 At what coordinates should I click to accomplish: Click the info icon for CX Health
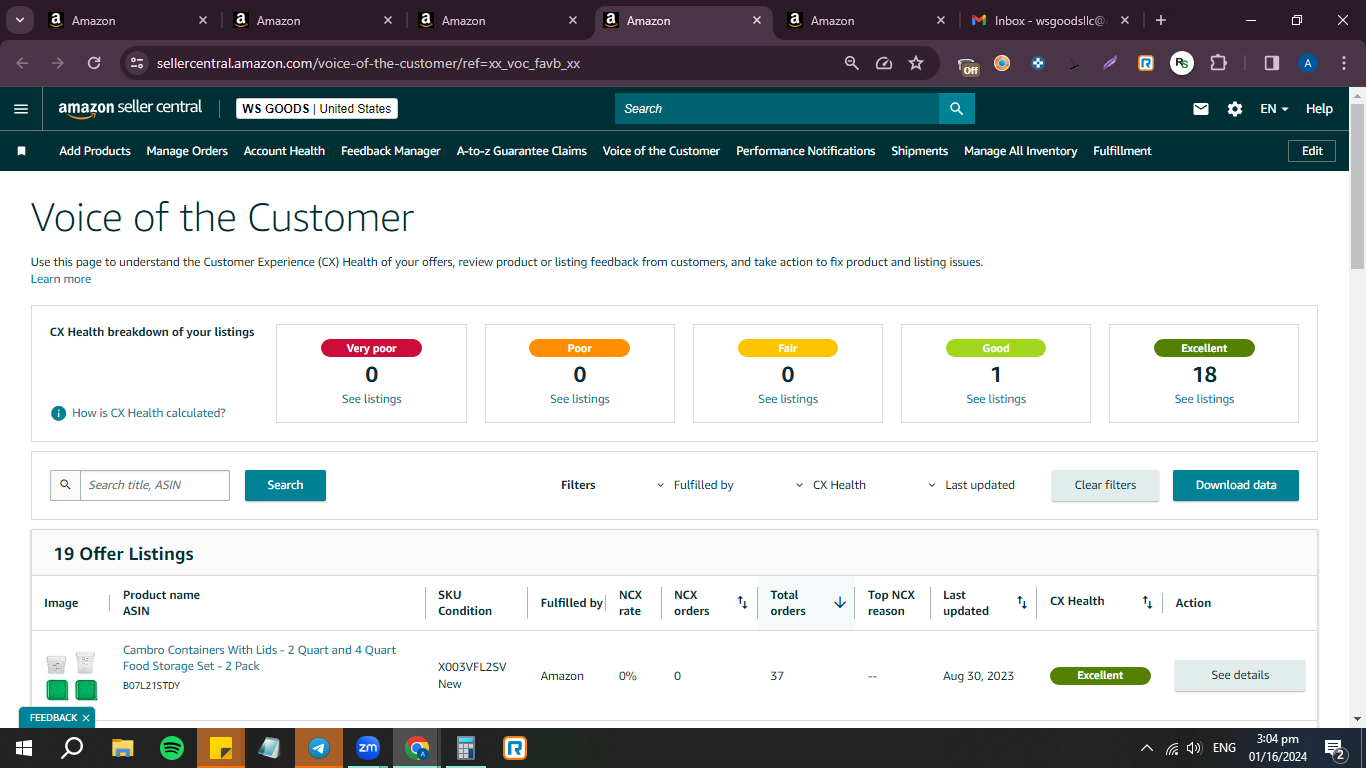tap(59, 413)
